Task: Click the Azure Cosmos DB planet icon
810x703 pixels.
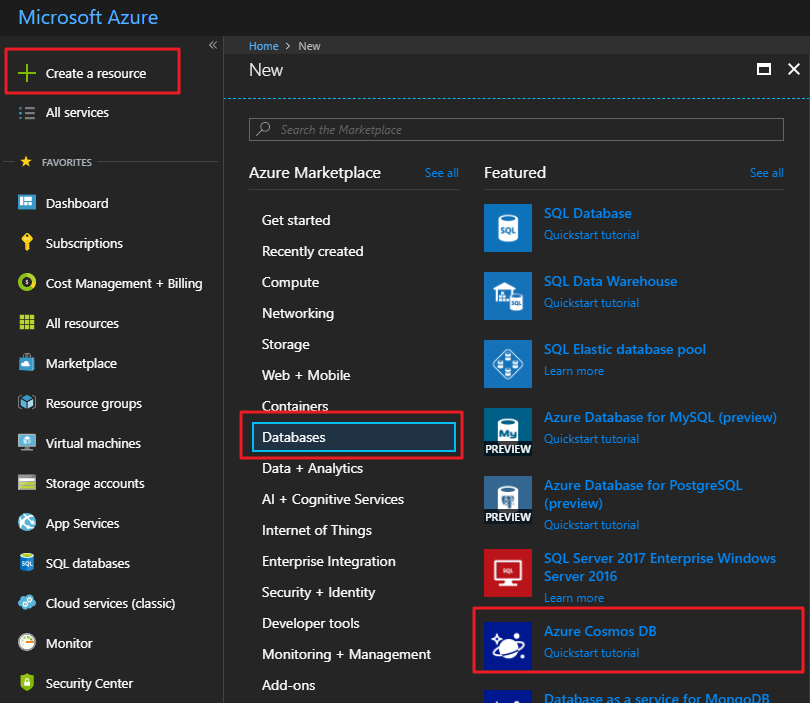Action: 508,646
